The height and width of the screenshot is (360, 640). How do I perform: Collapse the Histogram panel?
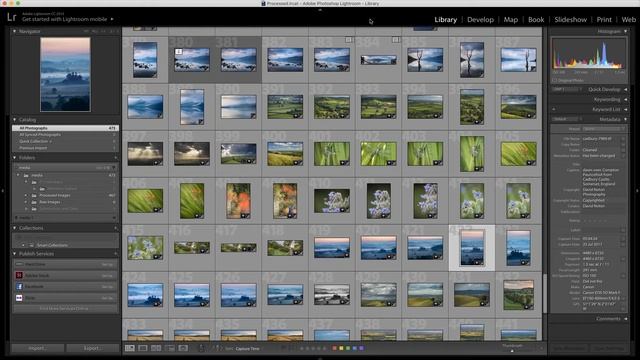[625, 31]
